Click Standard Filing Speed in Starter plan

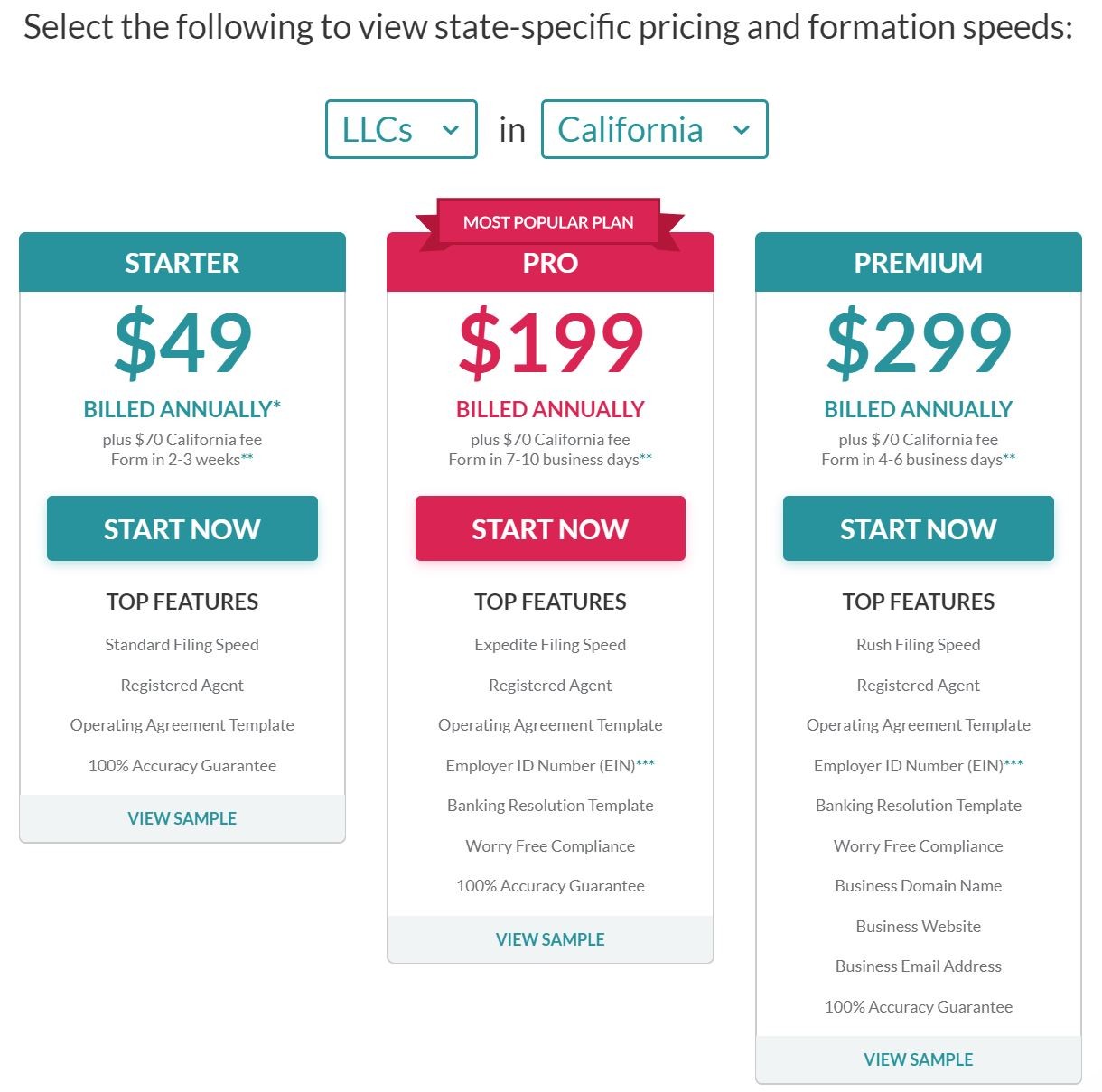182,645
